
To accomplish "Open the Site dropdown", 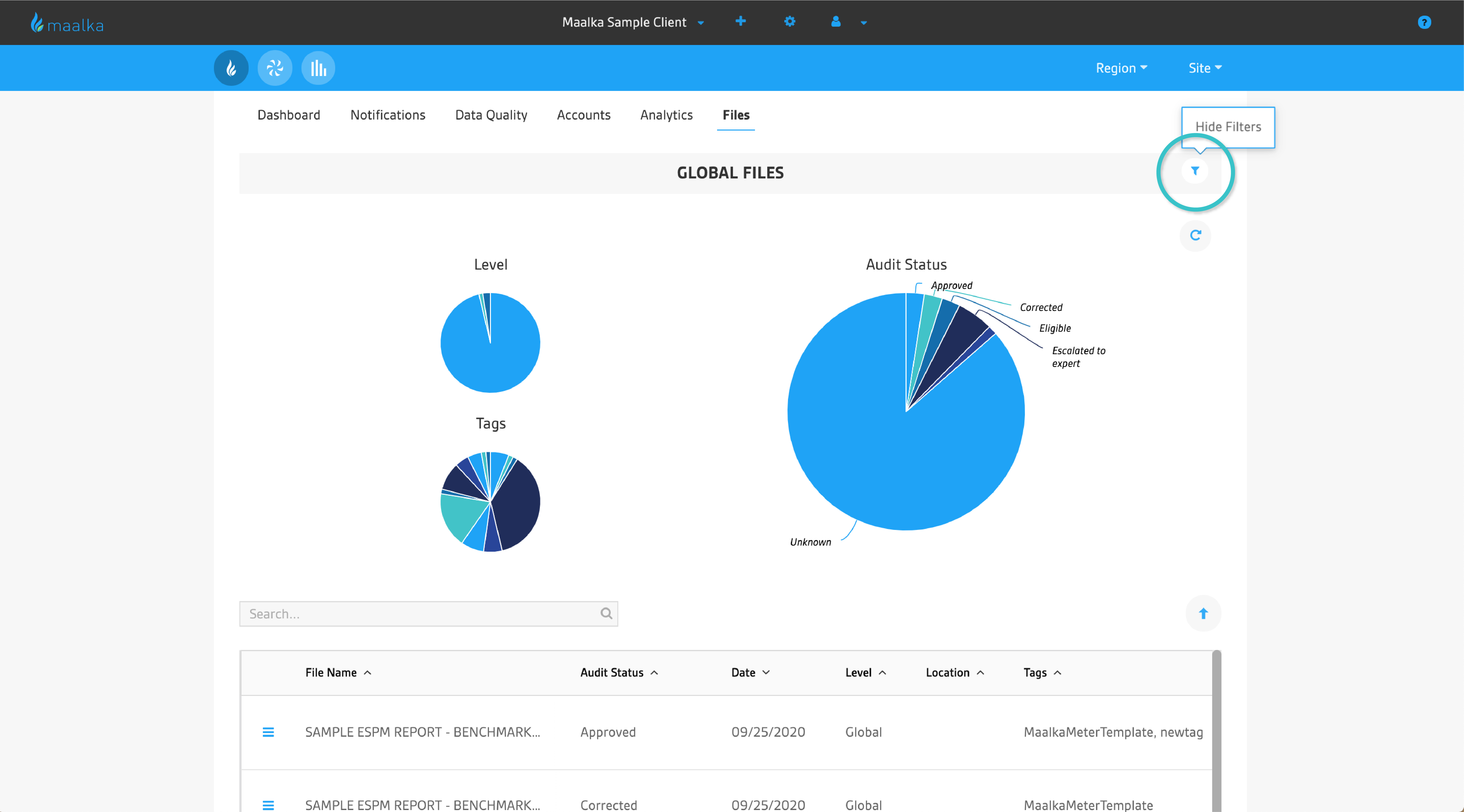I will [x=1205, y=68].
